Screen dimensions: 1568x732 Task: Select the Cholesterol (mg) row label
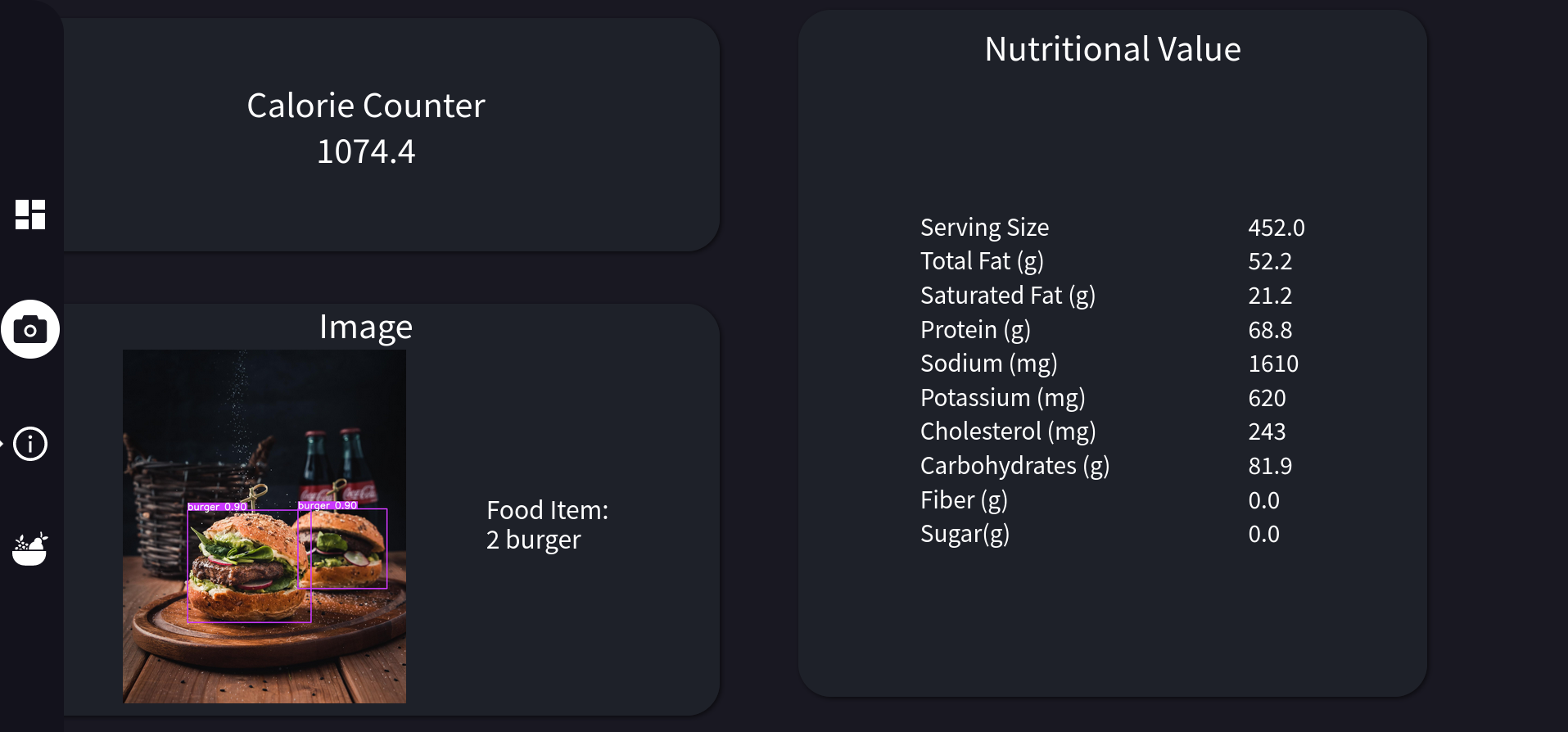click(x=1008, y=432)
